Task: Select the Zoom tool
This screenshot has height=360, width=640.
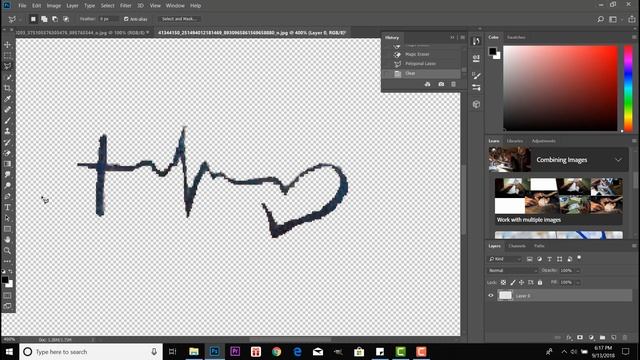Action: tap(7, 251)
